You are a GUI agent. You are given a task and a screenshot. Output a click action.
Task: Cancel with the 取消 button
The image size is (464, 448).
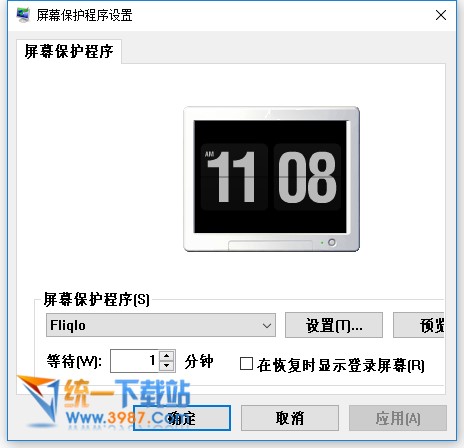point(290,418)
